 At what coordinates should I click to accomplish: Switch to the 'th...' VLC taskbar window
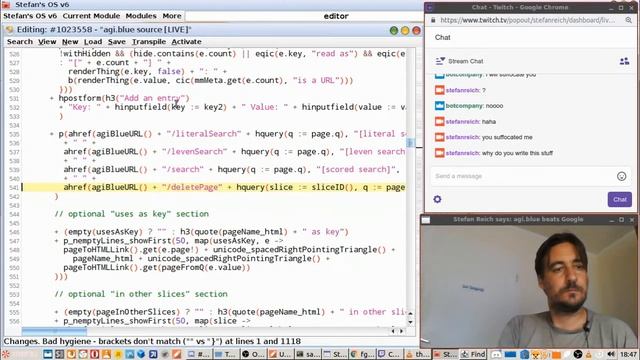tap(417, 354)
